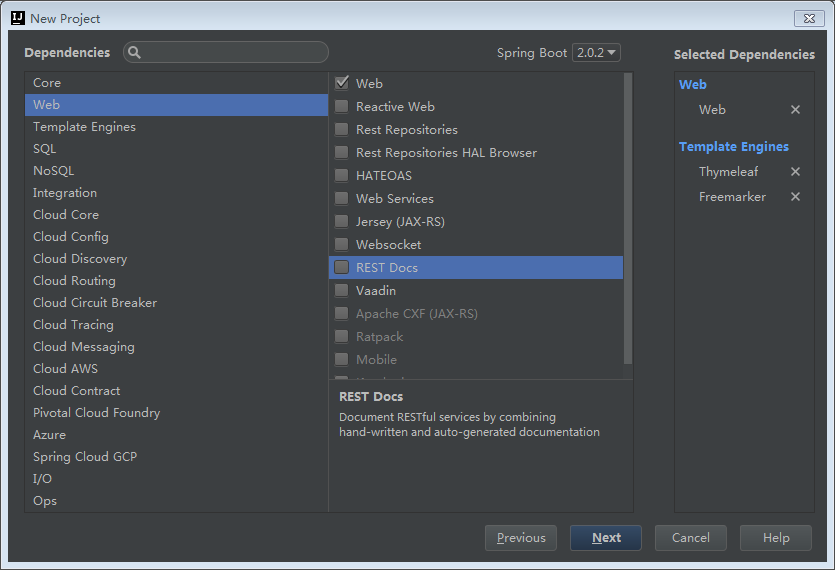Image resolution: width=835 pixels, height=570 pixels.
Task: Close the New Project window
Action: [x=809, y=19]
